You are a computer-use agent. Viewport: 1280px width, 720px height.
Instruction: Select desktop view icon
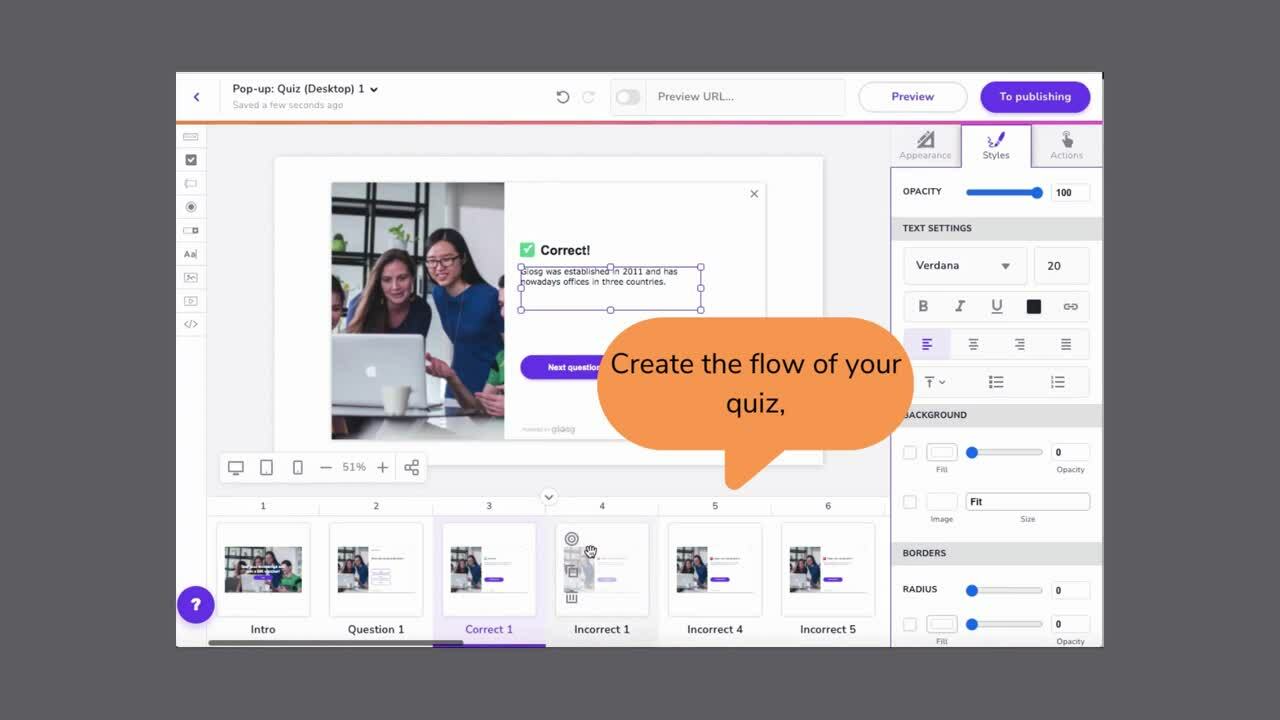[236, 467]
